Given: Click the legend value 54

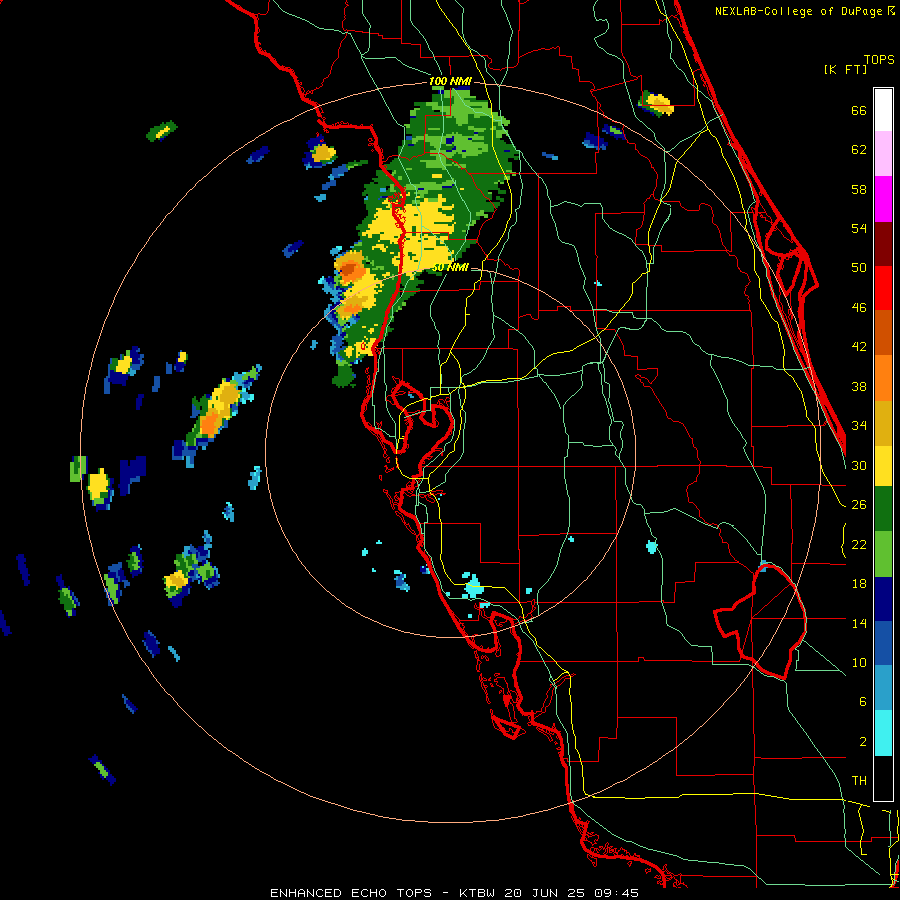Looking at the screenshot, I should (x=859, y=228).
